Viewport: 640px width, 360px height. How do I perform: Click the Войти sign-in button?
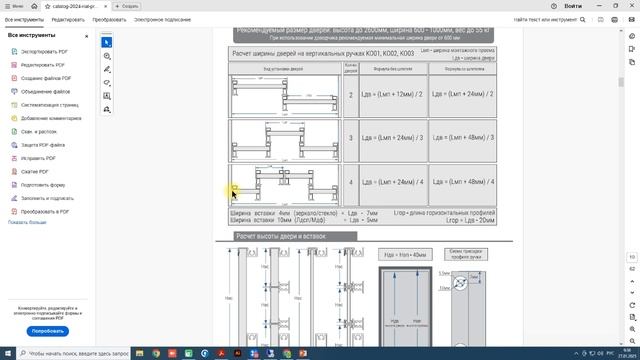point(573,6)
